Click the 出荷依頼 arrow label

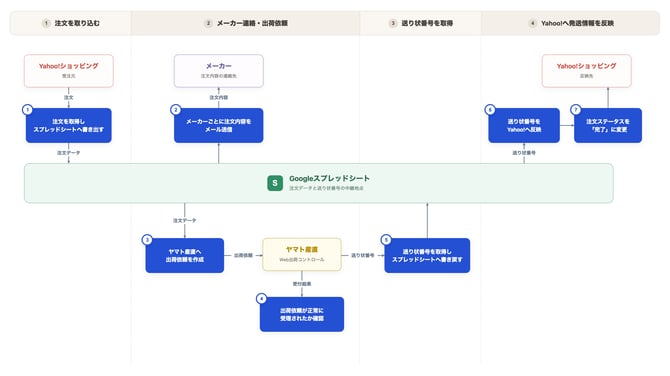[243, 255]
